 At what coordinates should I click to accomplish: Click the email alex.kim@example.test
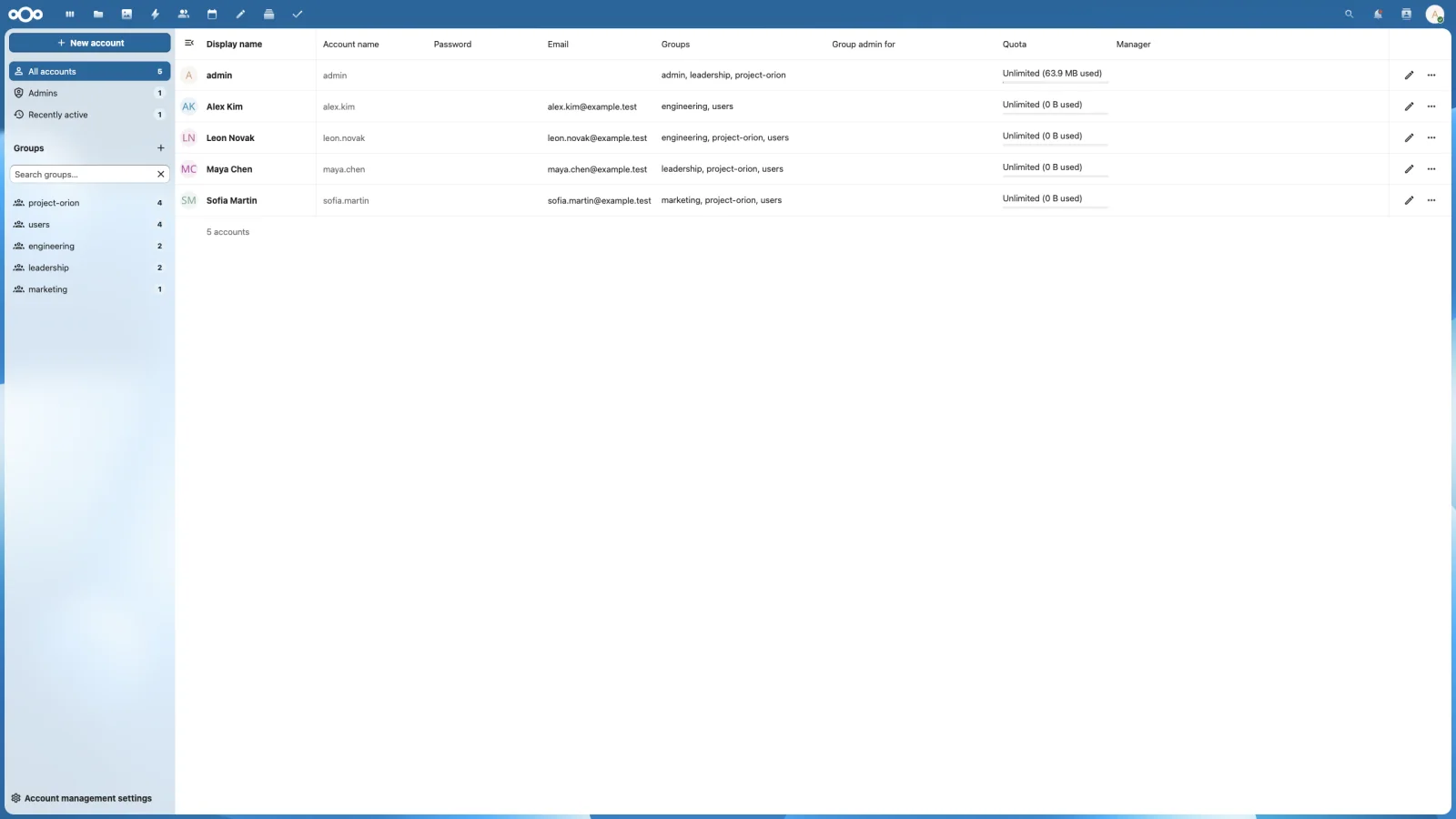pos(592,106)
